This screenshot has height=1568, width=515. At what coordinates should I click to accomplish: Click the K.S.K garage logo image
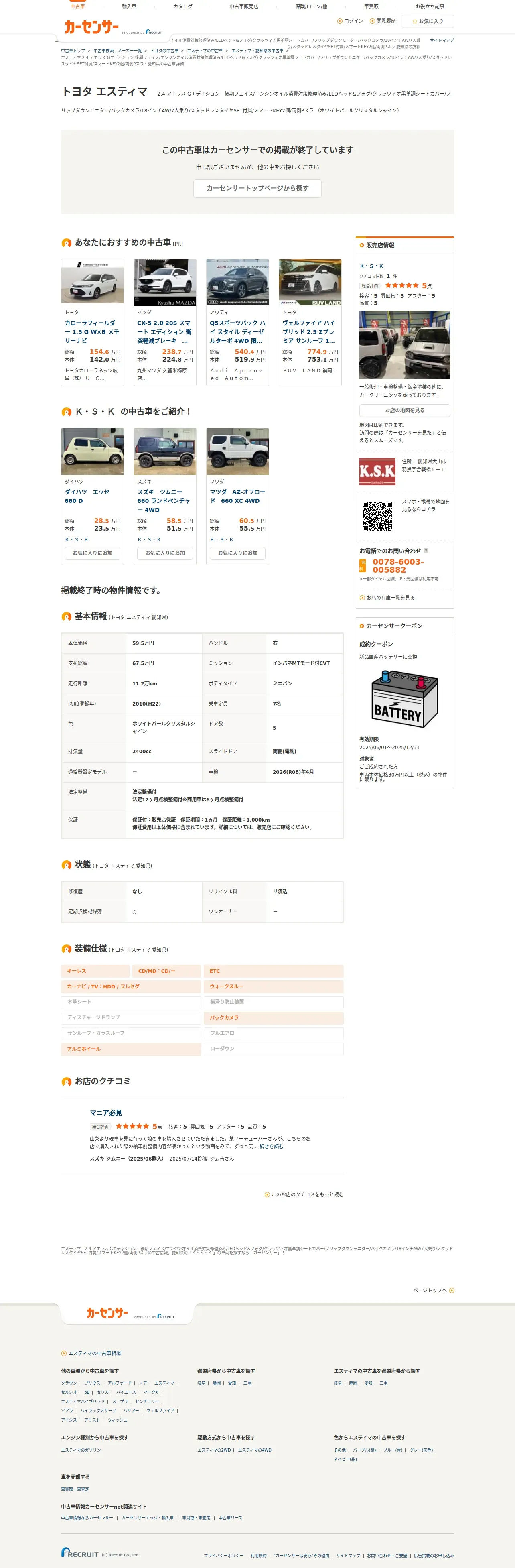pos(377,471)
